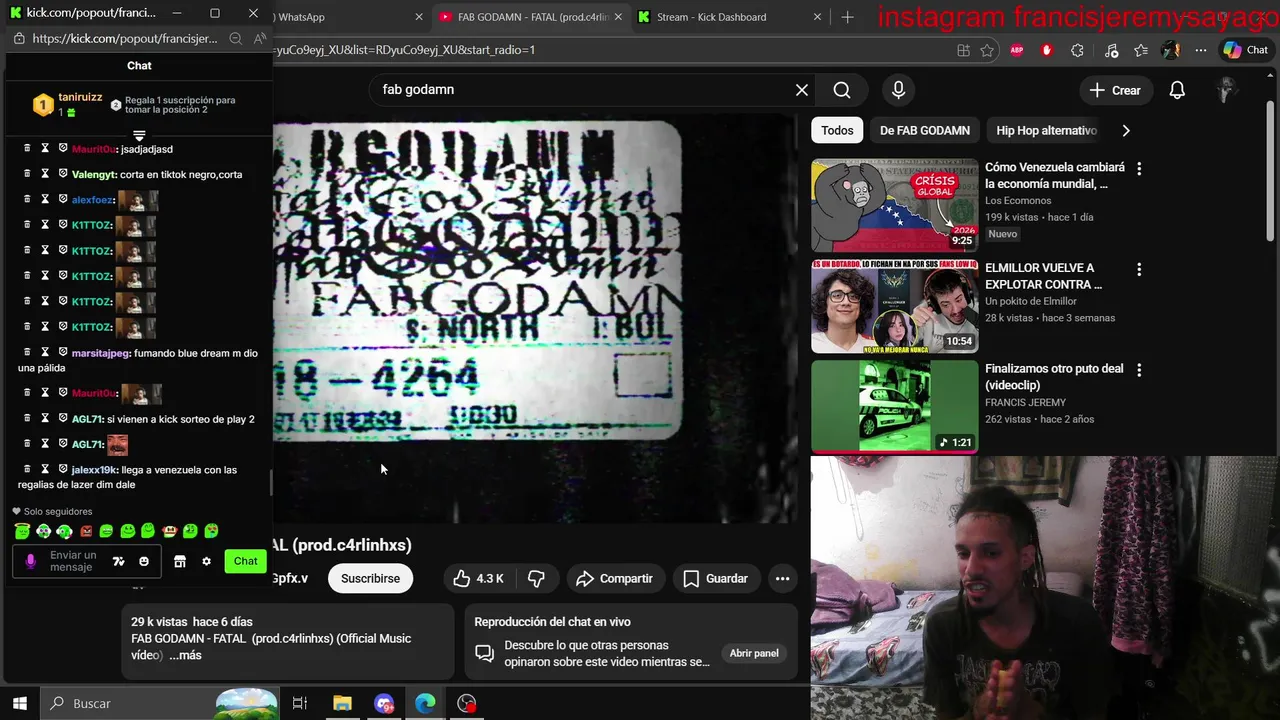Select the Todos filter chip
The width and height of the screenshot is (1280, 720).
tap(837, 130)
